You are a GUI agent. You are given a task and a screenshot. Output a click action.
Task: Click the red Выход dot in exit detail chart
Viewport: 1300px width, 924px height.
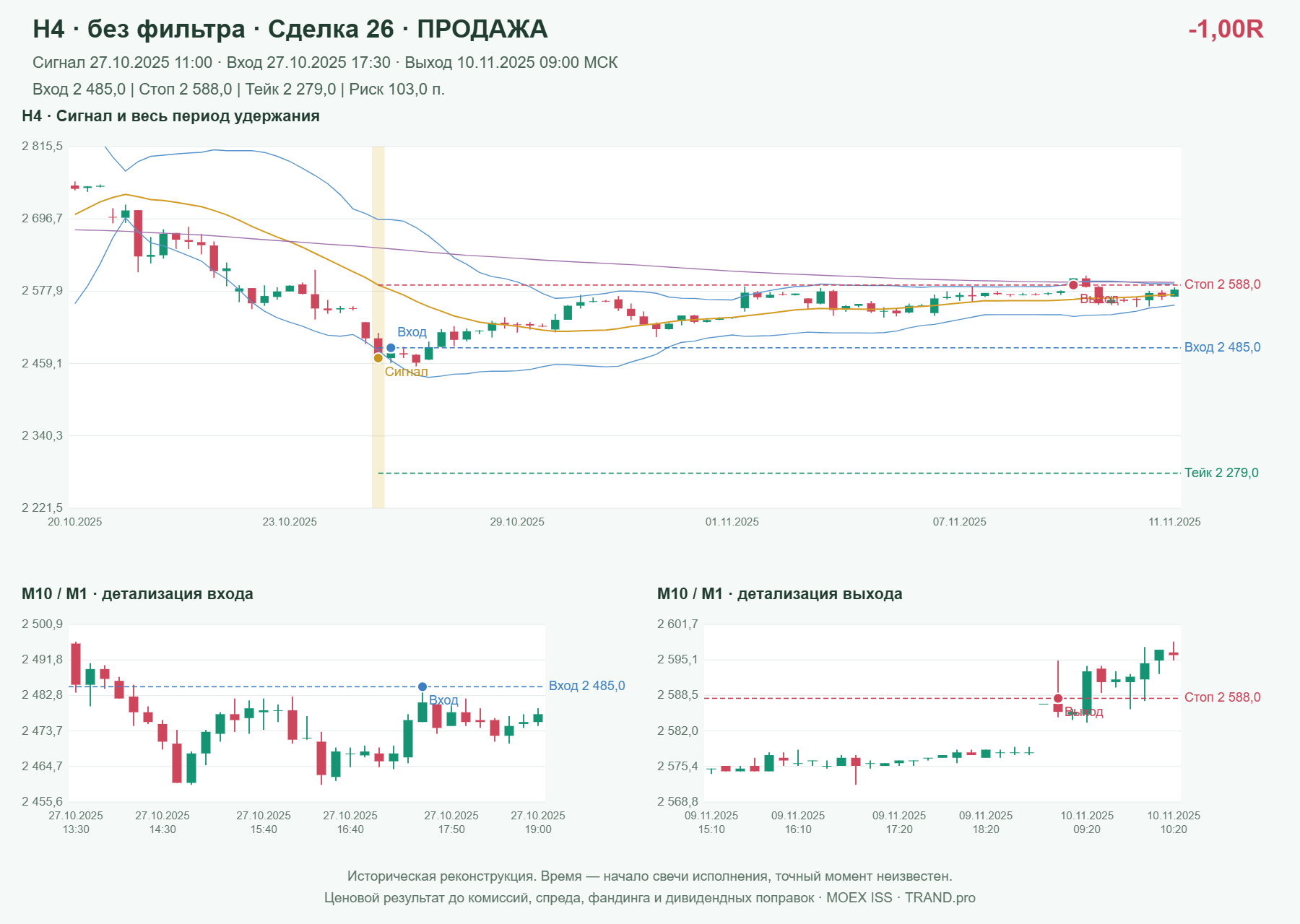coord(1058,698)
